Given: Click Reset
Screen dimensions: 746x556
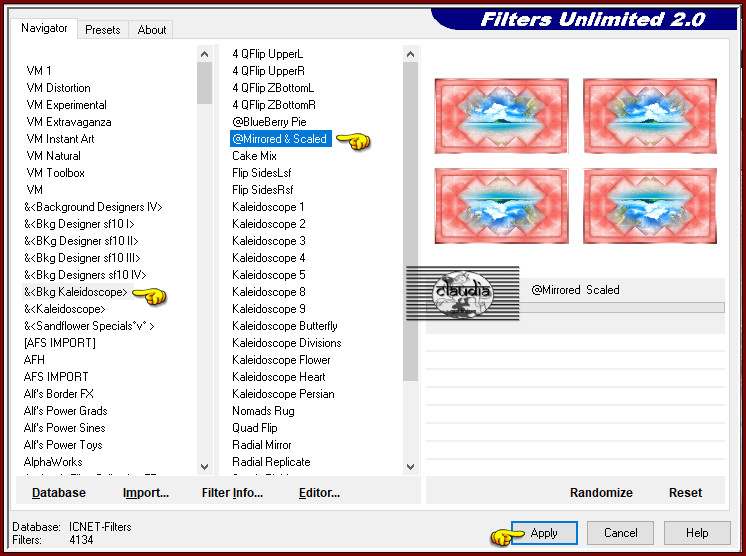Looking at the screenshot, I should pos(685,493).
